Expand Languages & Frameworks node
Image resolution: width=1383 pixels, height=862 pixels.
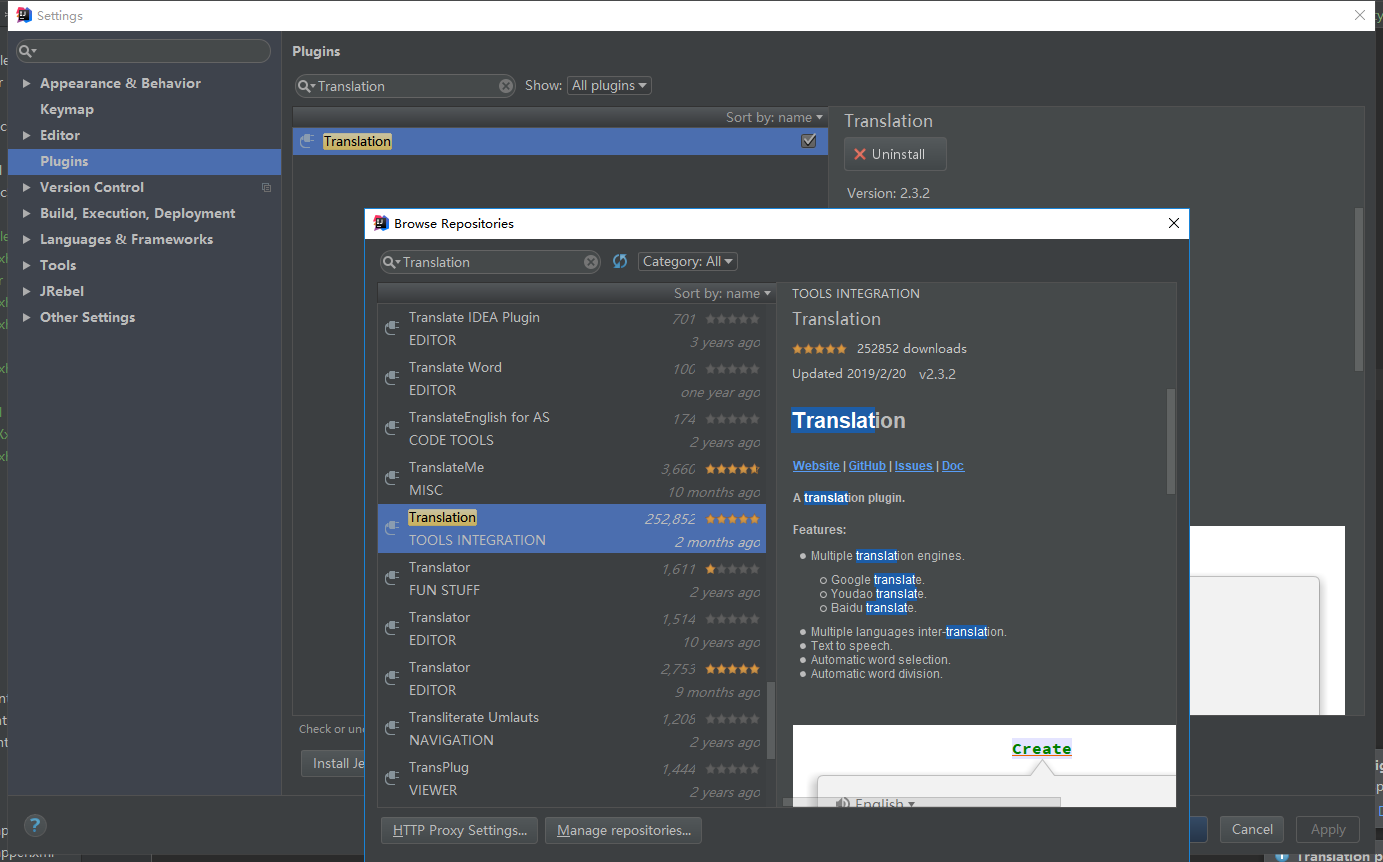point(27,239)
